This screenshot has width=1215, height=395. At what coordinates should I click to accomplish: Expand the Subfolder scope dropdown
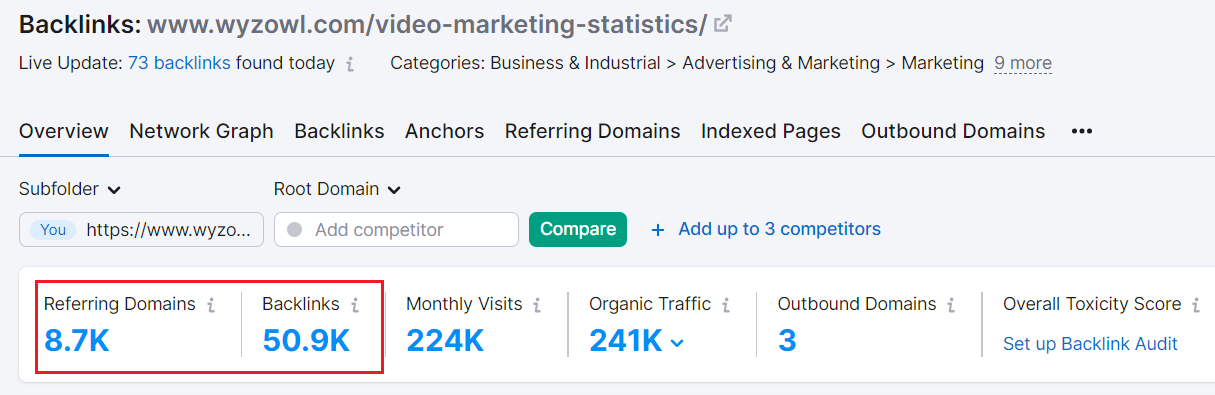coord(70,189)
